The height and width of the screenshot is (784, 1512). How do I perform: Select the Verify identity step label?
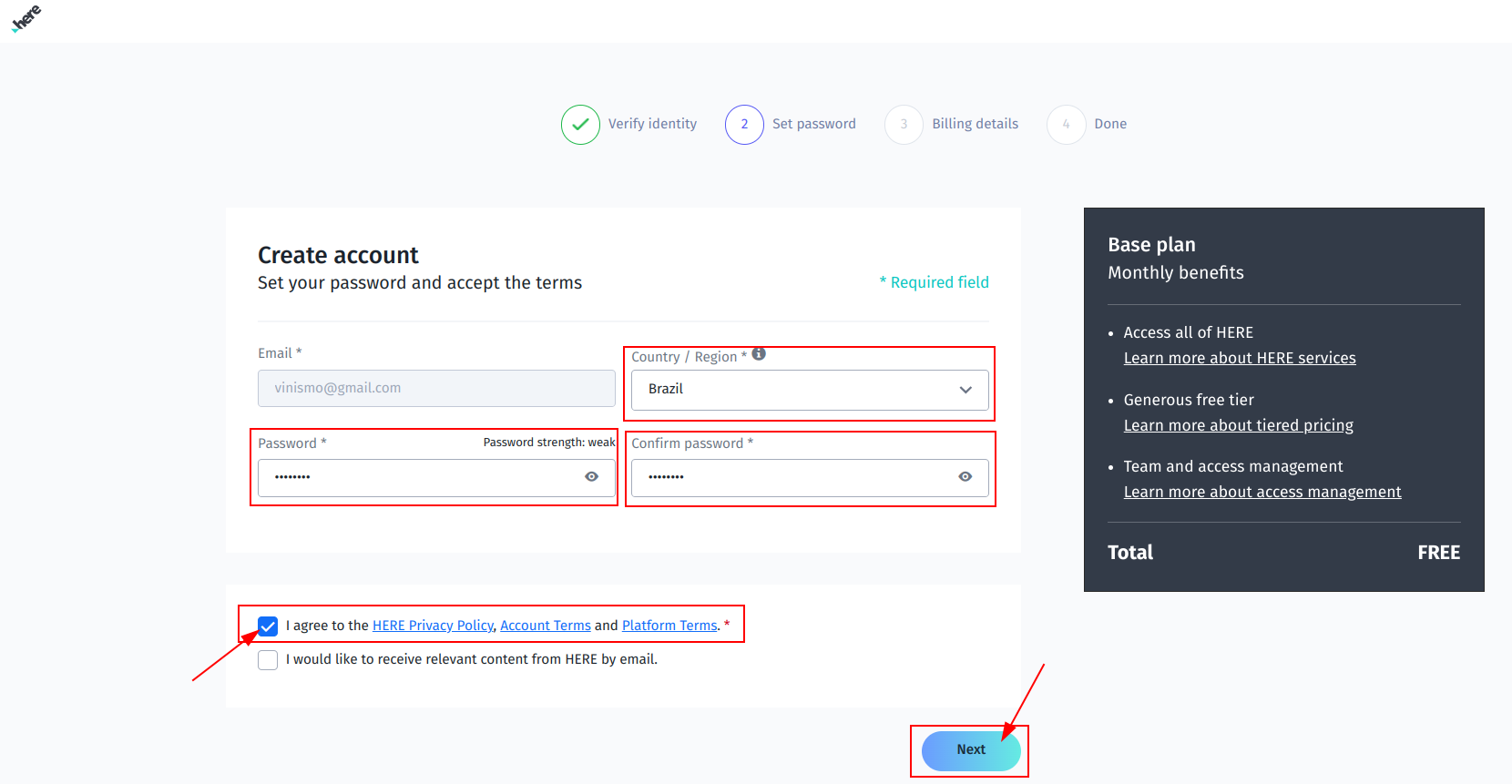click(x=652, y=124)
